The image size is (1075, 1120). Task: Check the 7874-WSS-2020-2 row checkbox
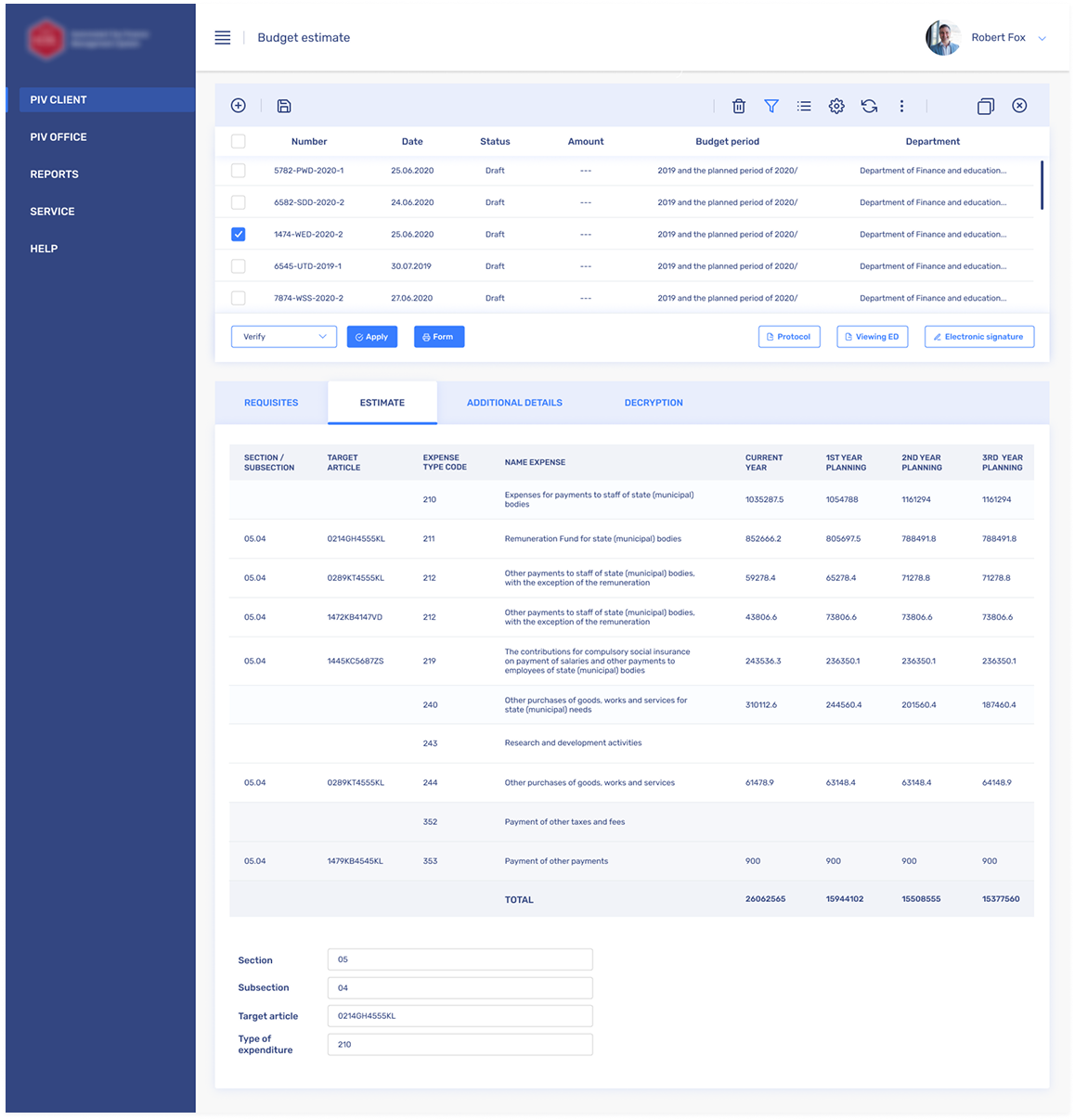239,298
